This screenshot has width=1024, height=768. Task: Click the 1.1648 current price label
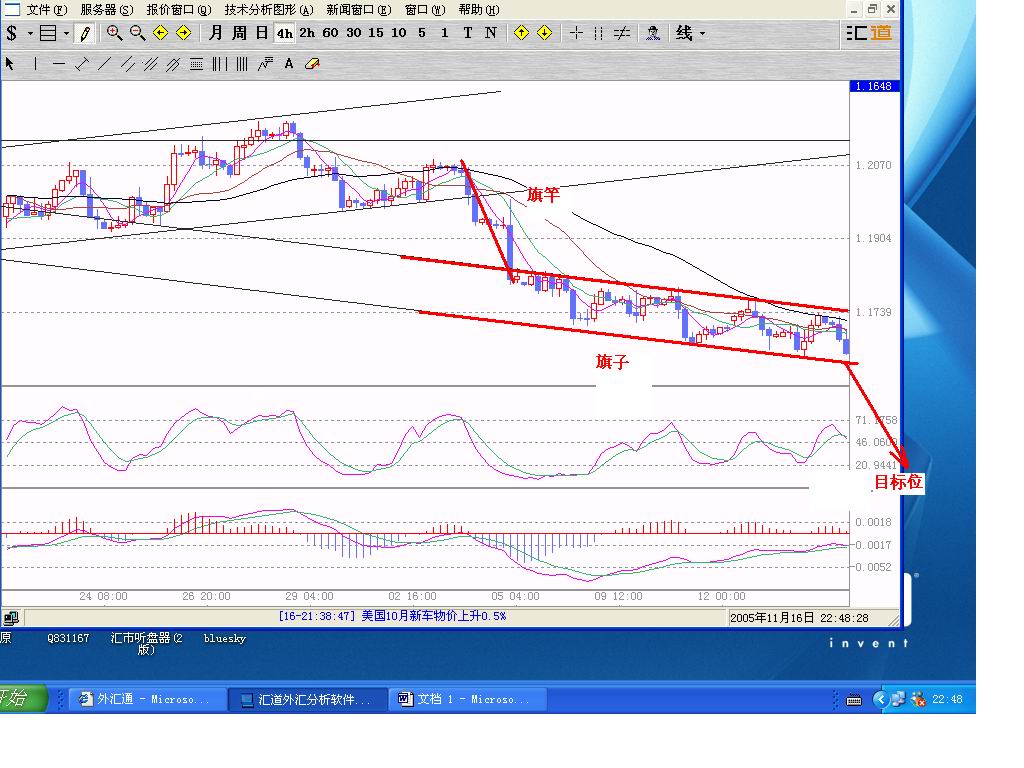874,86
